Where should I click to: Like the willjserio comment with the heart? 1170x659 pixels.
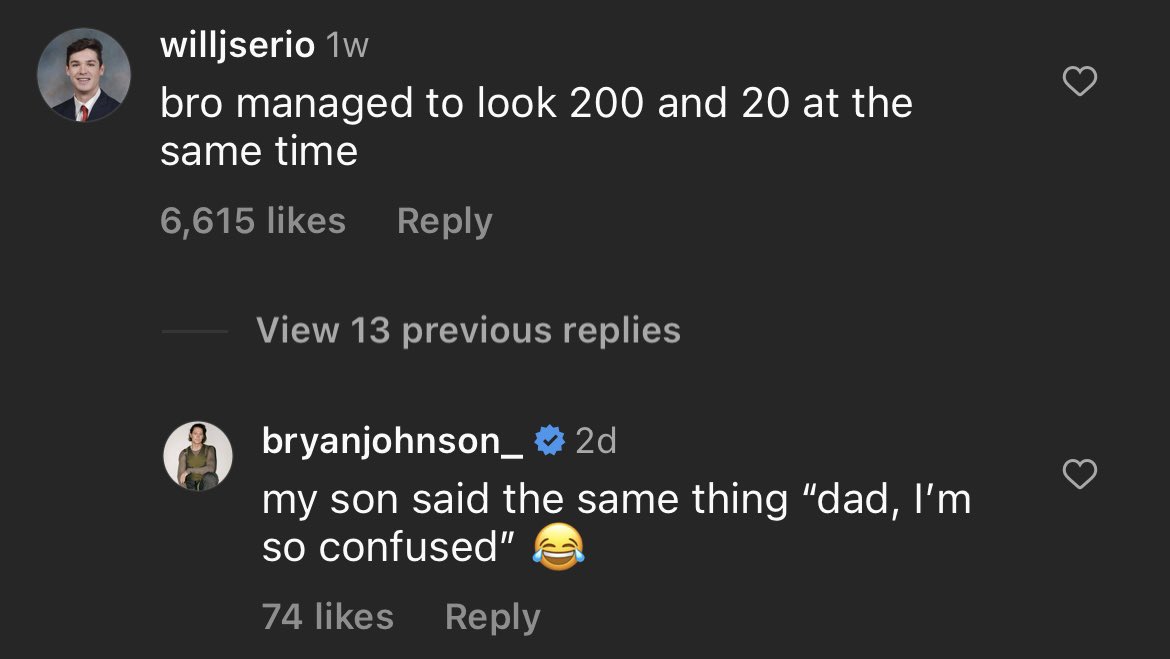pos(1079,82)
